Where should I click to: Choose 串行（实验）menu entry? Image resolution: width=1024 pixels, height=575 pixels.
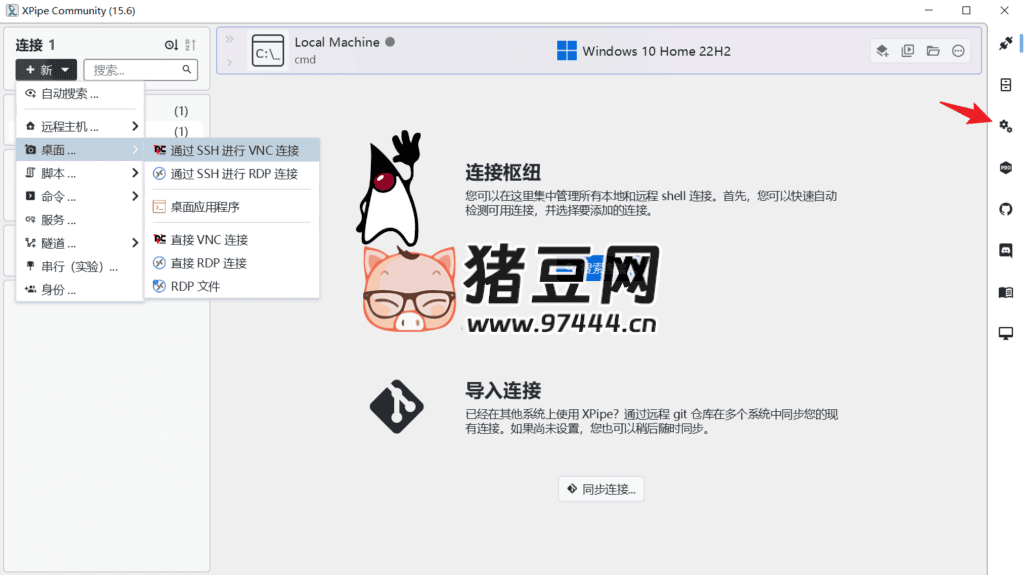(x=79, y=267)
